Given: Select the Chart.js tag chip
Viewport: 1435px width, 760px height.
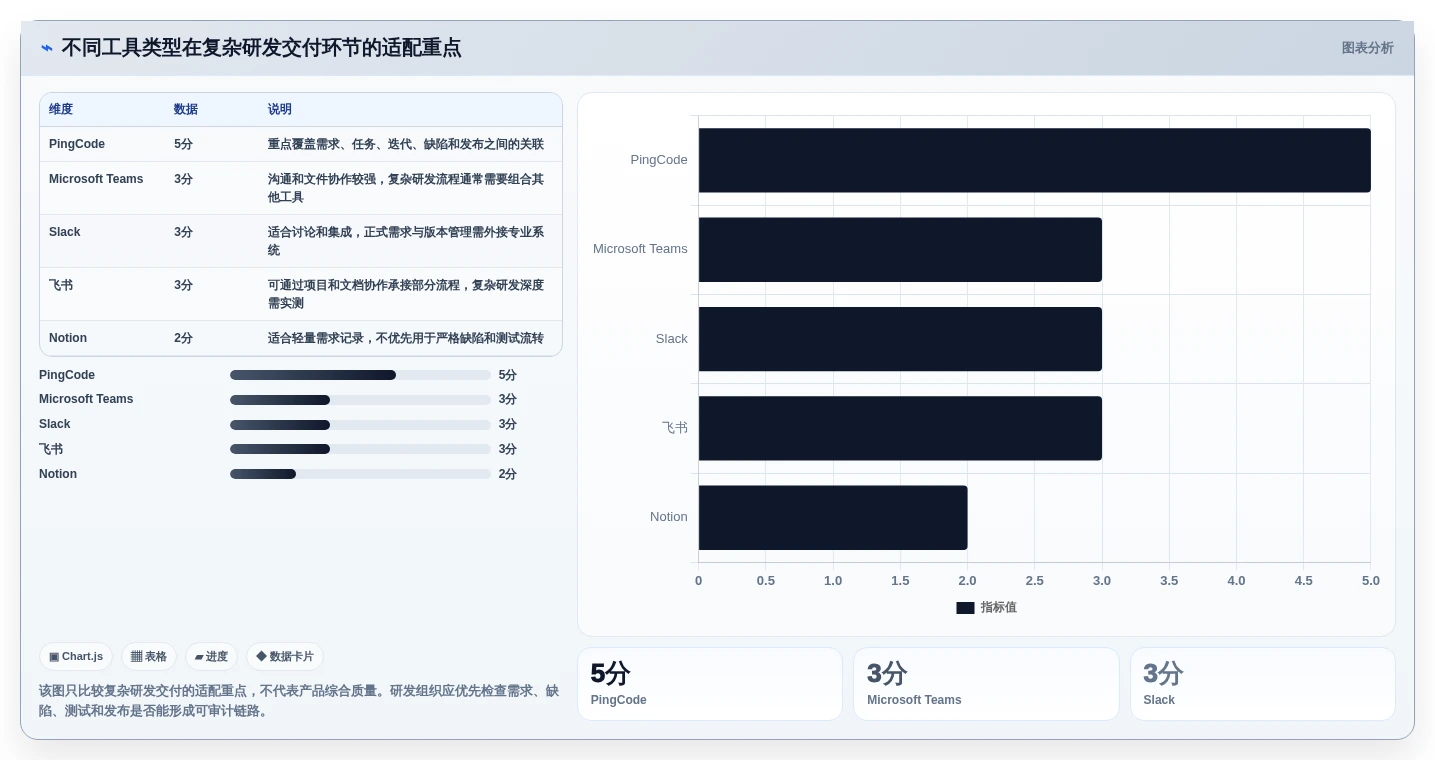Looking at the screenshot, I should click(x=76, y=657).
